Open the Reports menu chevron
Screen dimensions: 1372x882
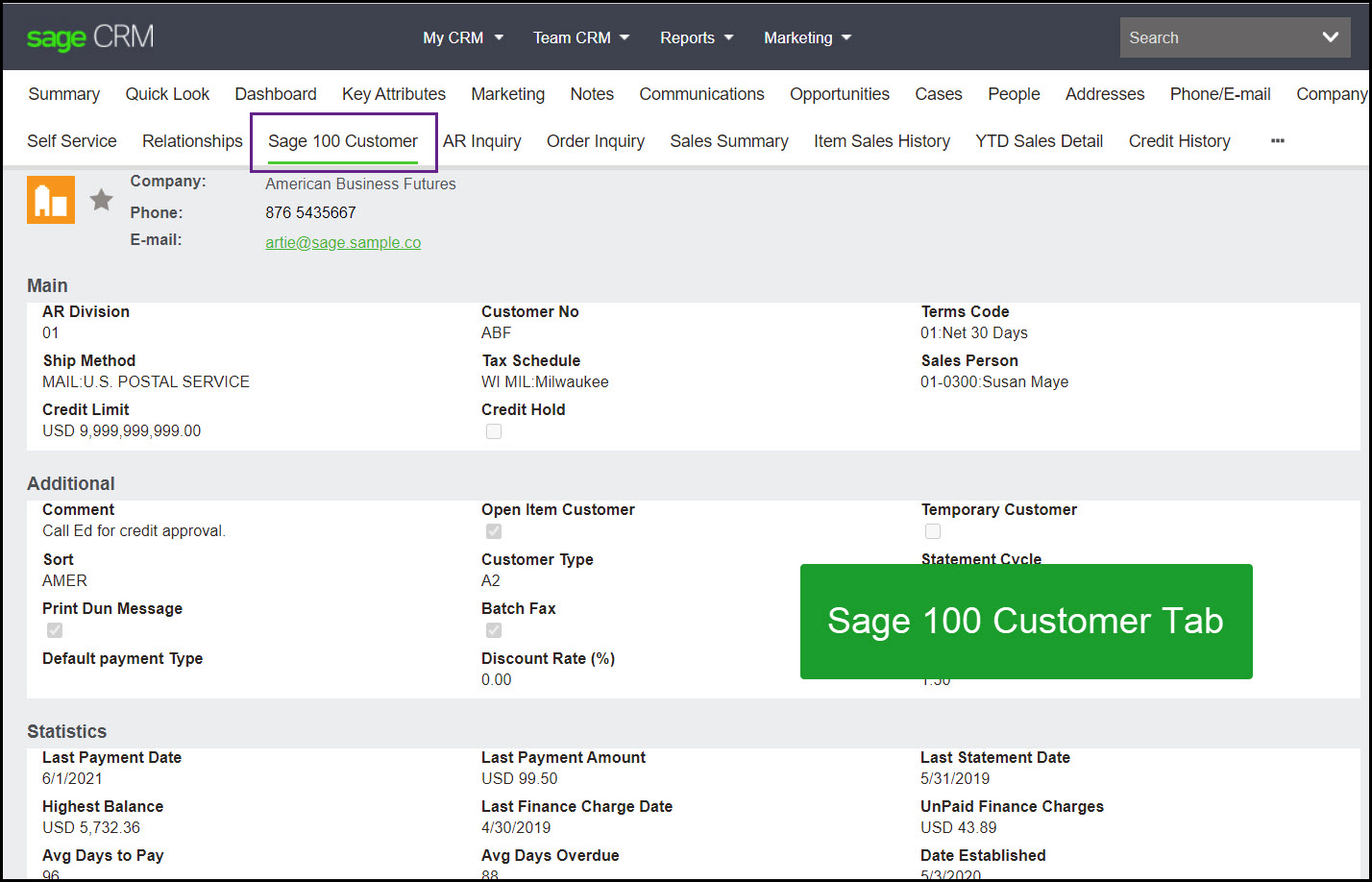click(x=730, y=37)
